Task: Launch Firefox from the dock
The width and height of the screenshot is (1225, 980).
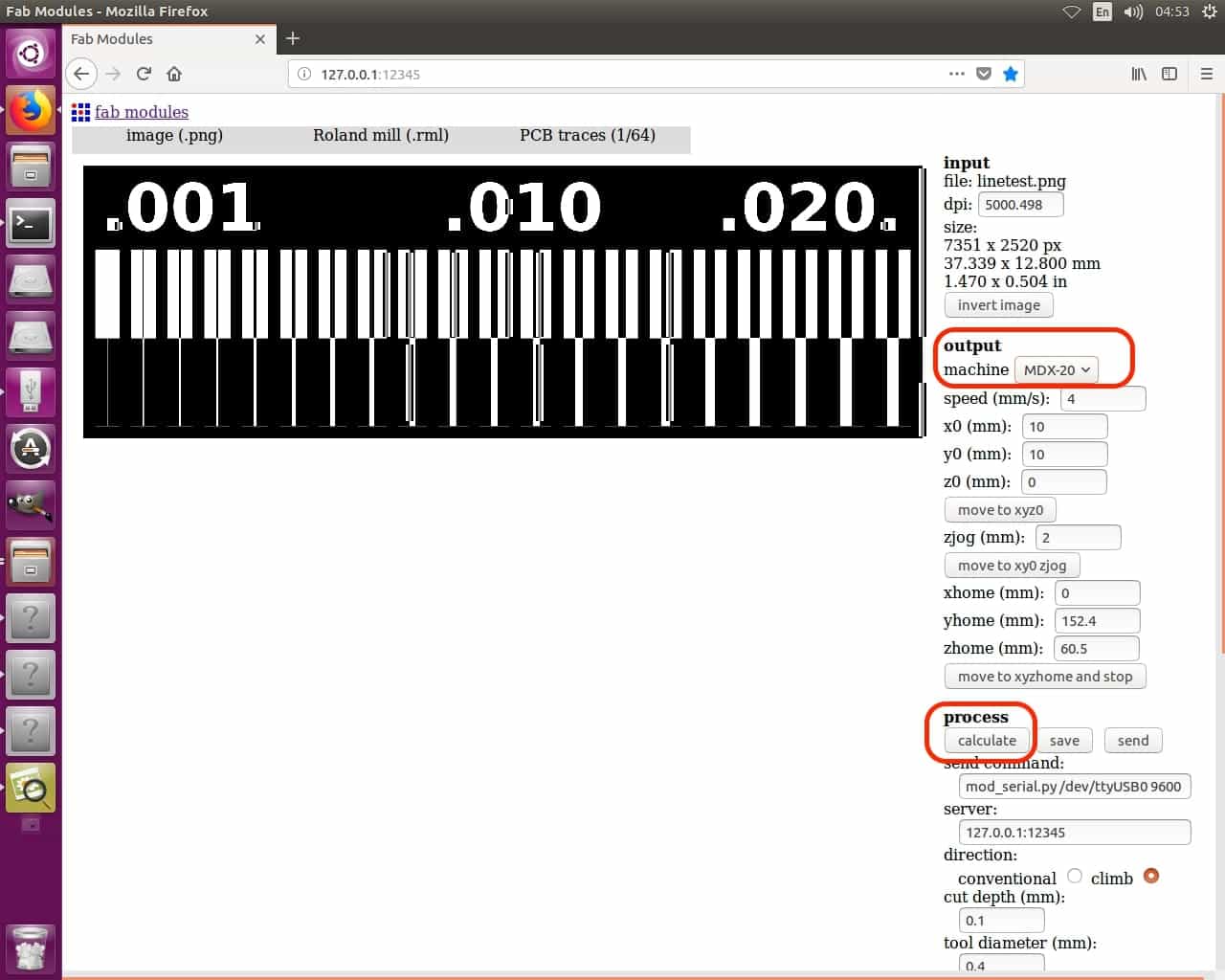Action: (31, 111)
